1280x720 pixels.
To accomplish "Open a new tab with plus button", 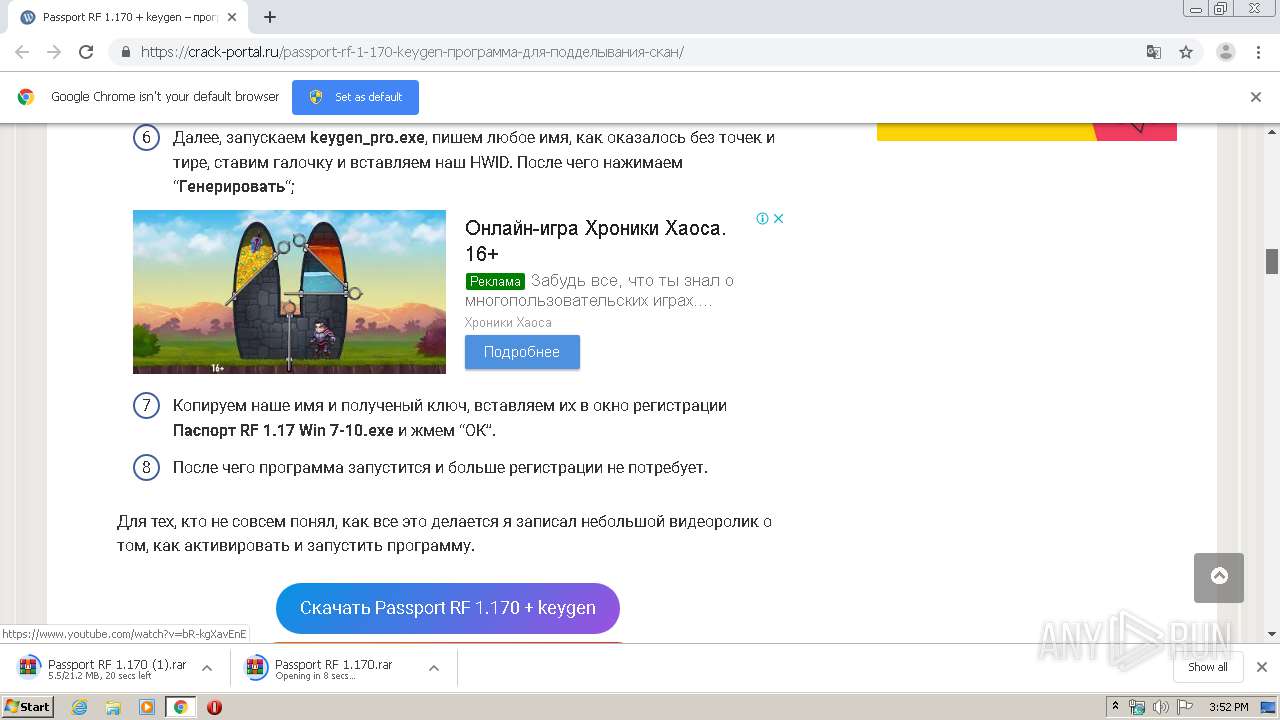I will tap(269, 17).
